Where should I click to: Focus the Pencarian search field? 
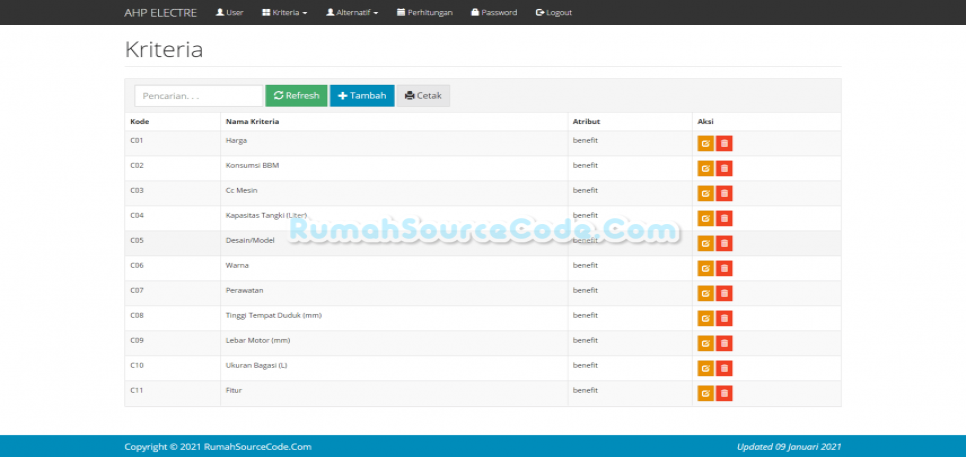(198, 96)
